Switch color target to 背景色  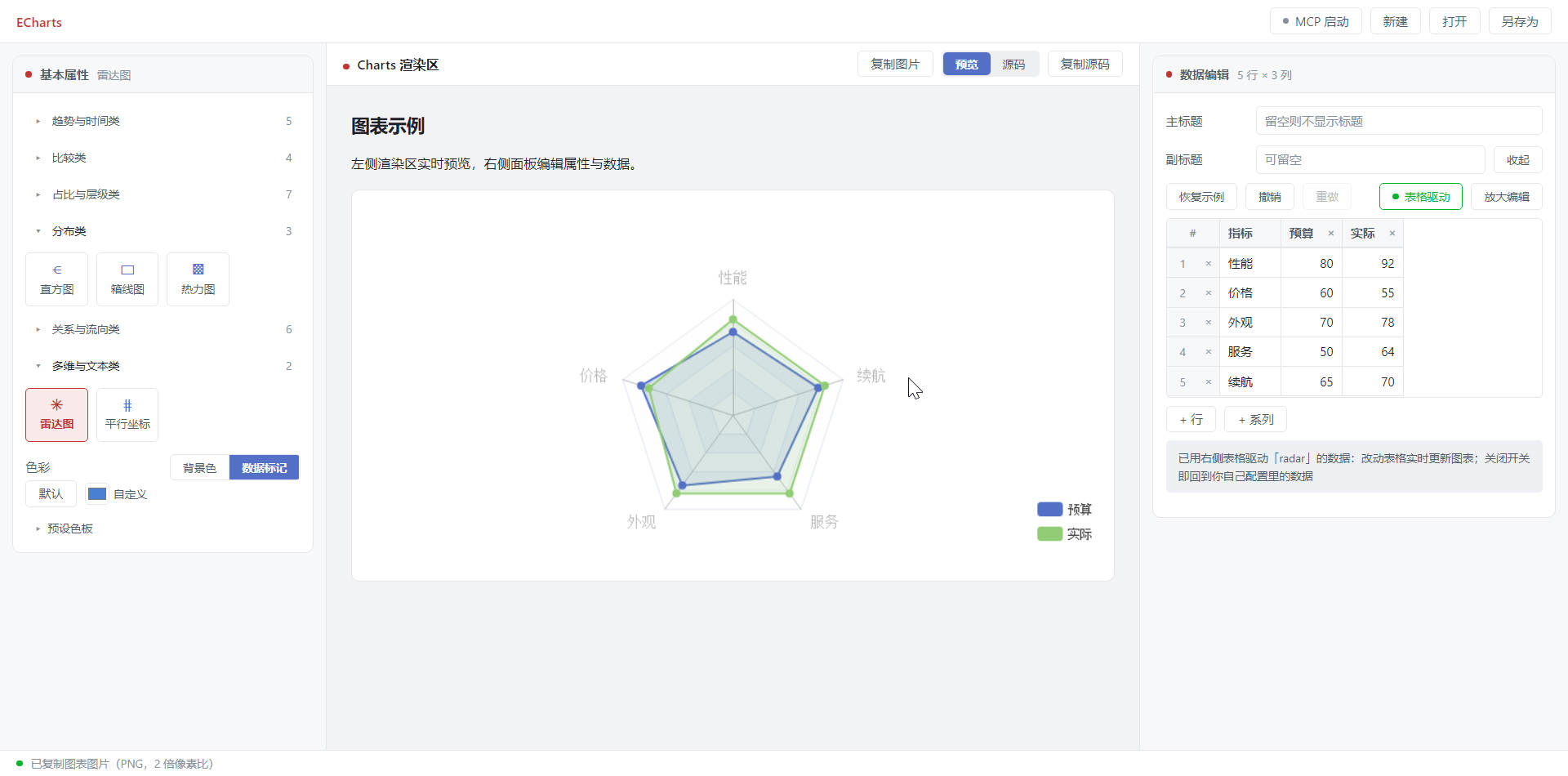click(200, 467)
